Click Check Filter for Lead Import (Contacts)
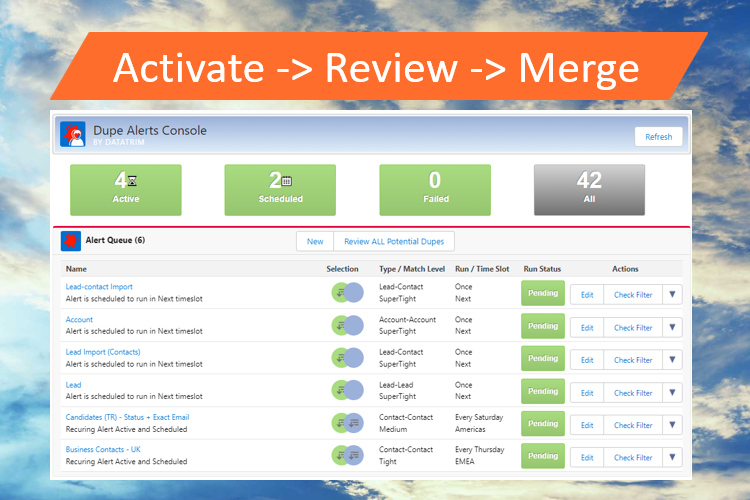This screenshot has width=750, height=500. (633, 360)
